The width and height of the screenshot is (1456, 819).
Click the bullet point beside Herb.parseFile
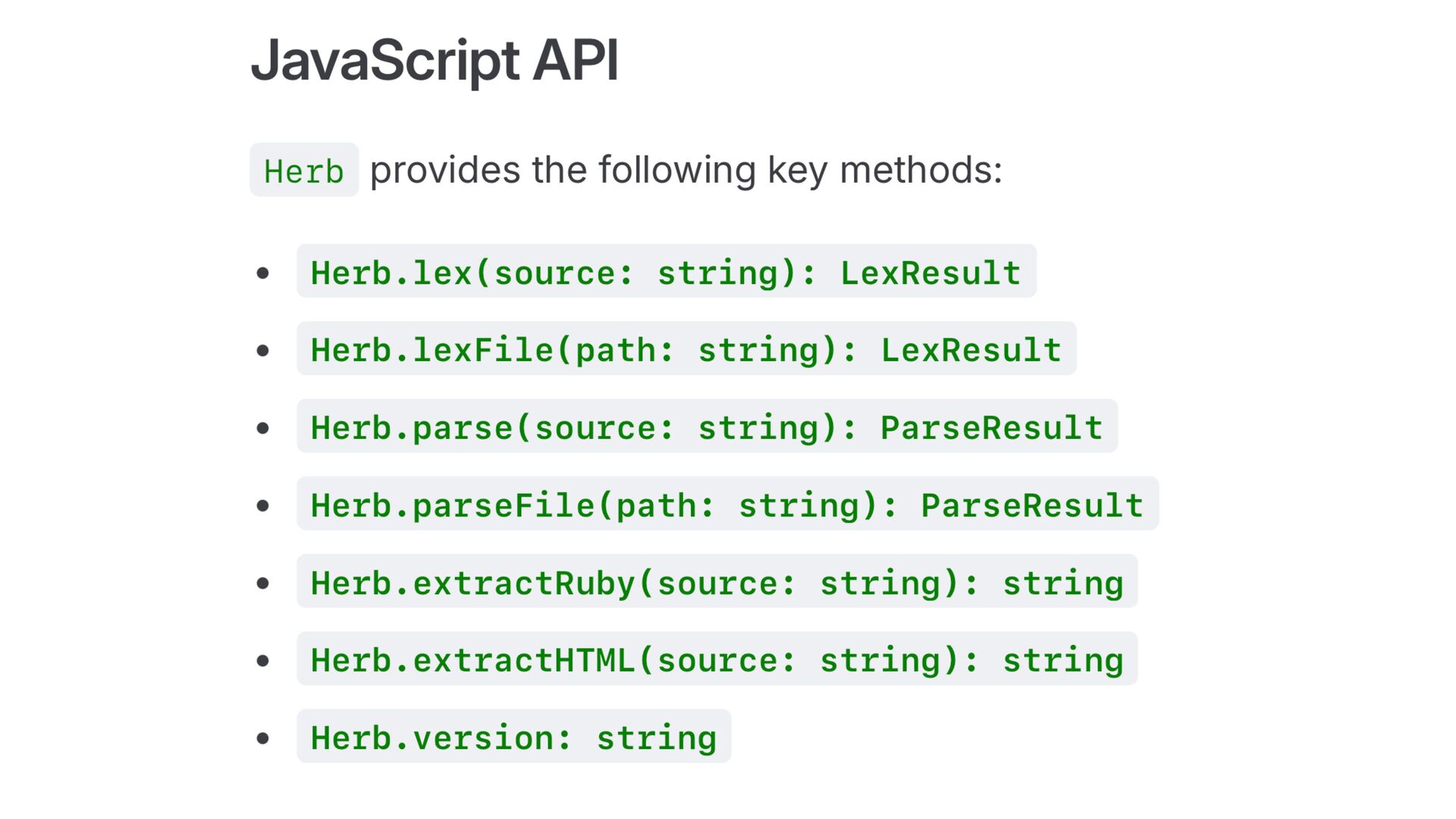[x=263, y=506]
